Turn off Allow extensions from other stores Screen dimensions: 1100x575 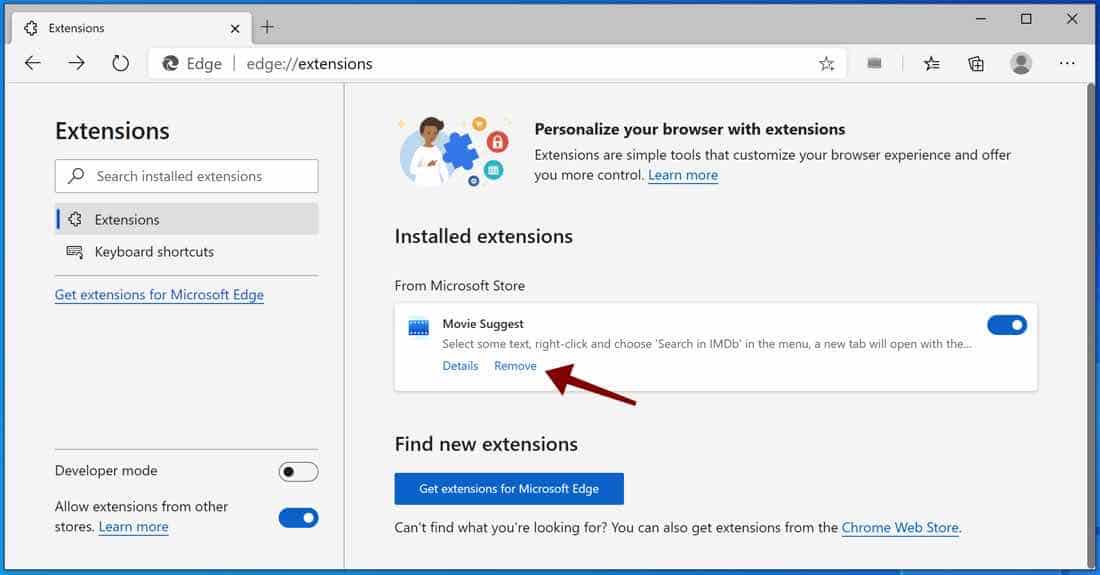point(298,518)
